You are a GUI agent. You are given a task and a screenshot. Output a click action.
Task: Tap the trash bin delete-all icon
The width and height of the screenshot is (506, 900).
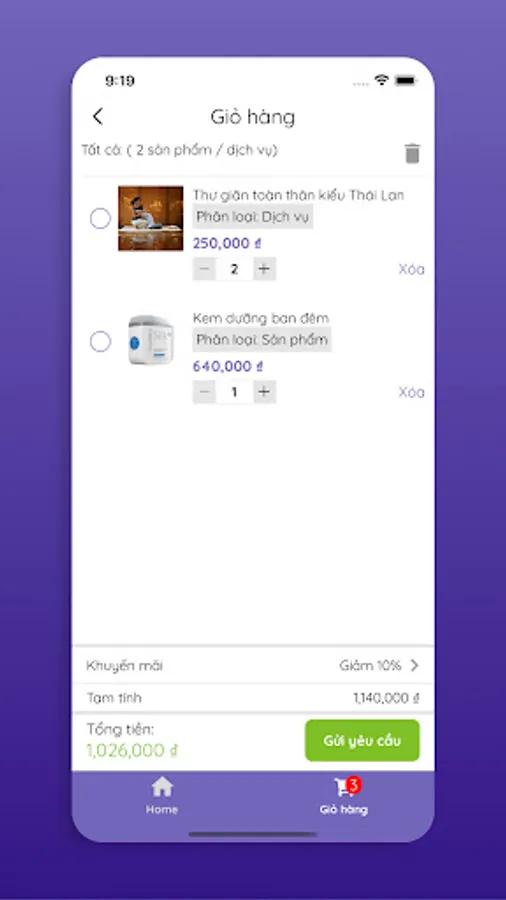tap(412, 154)
